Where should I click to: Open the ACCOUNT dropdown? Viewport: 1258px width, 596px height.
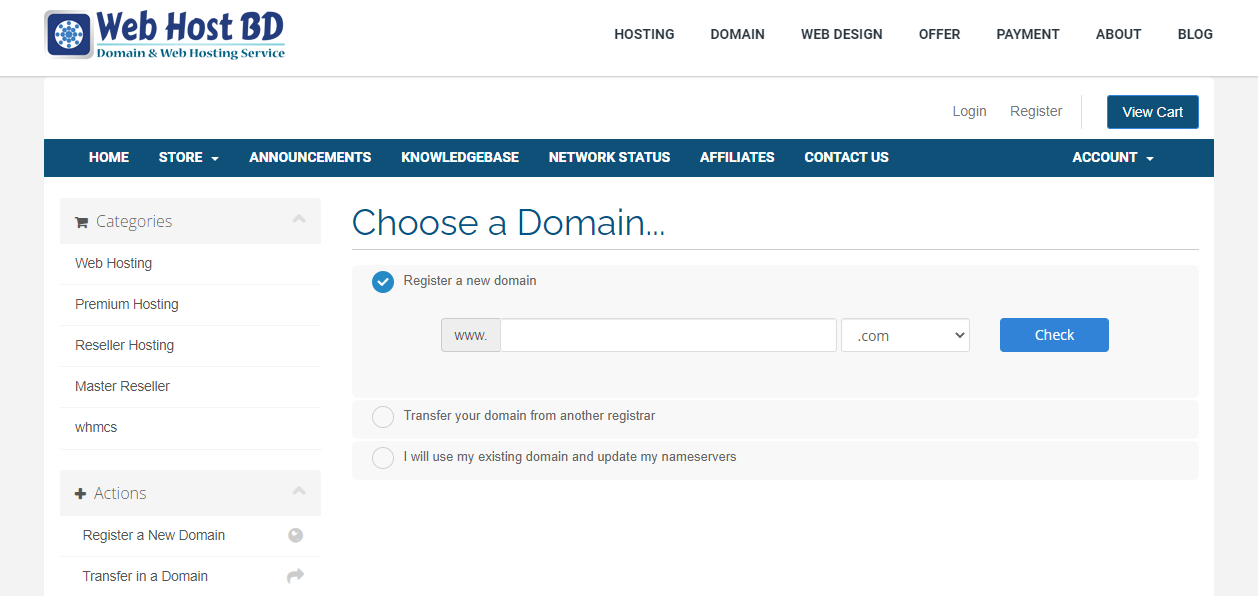click(x=1111, y=157)
